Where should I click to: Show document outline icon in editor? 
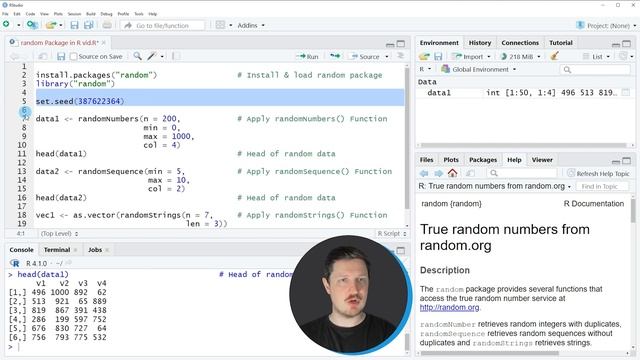coord(401,56)
